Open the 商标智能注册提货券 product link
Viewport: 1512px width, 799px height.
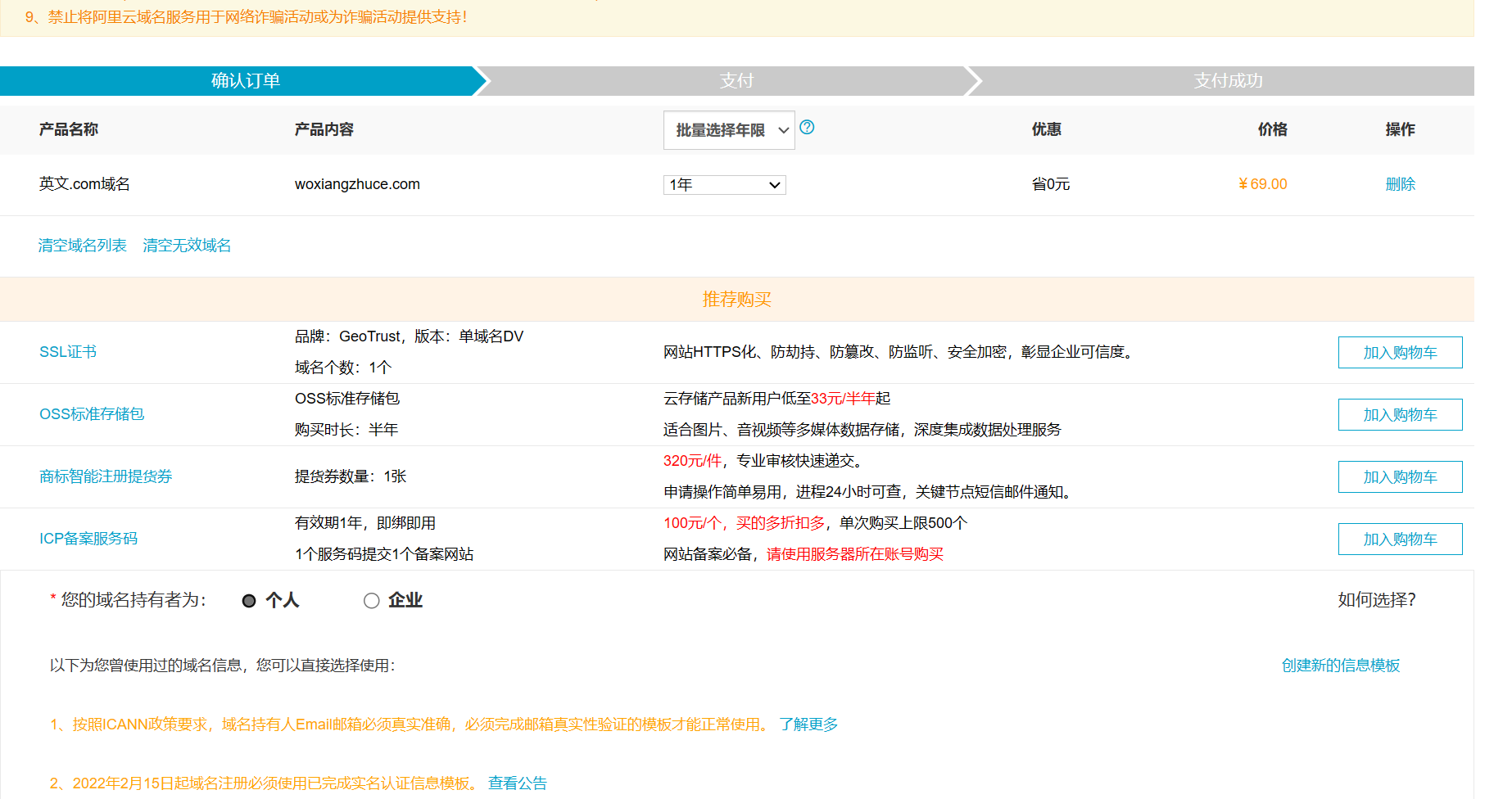point(106,476)
